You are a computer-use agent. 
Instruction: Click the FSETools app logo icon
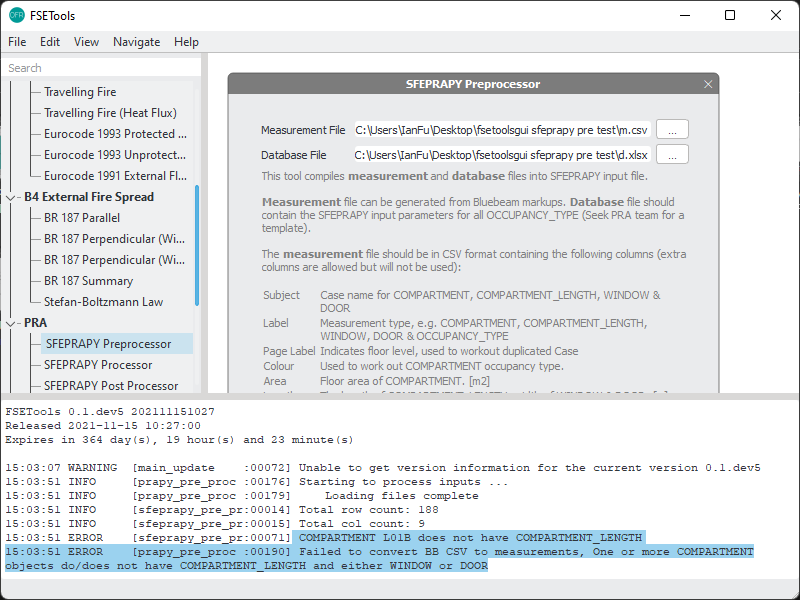pos(17,15)
